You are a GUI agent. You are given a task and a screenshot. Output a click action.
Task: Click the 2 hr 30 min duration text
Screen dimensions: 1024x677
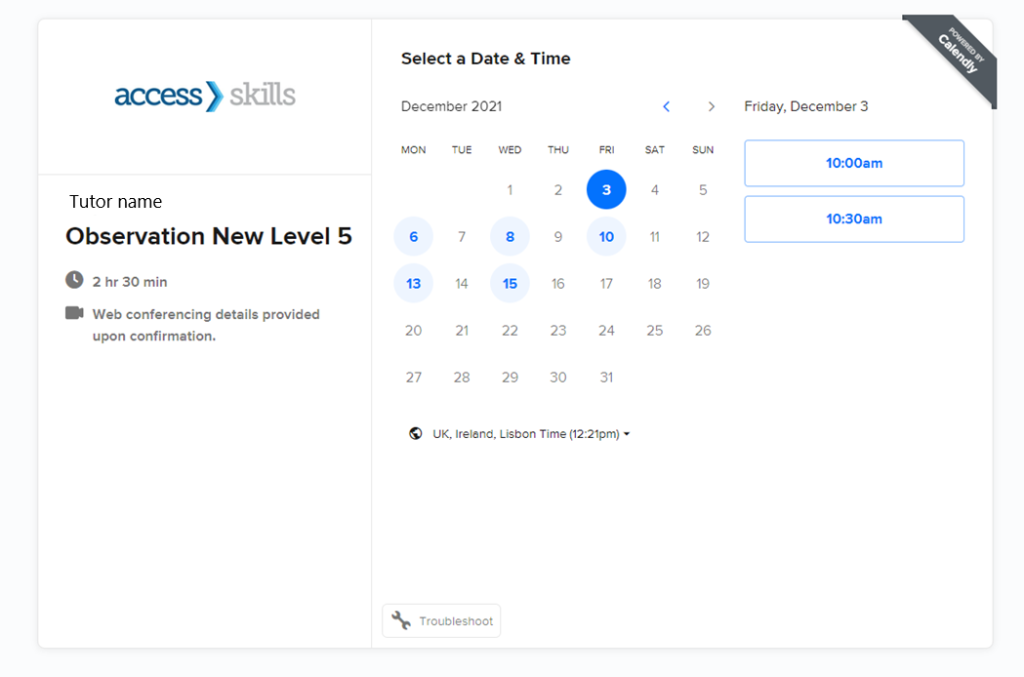129,282
